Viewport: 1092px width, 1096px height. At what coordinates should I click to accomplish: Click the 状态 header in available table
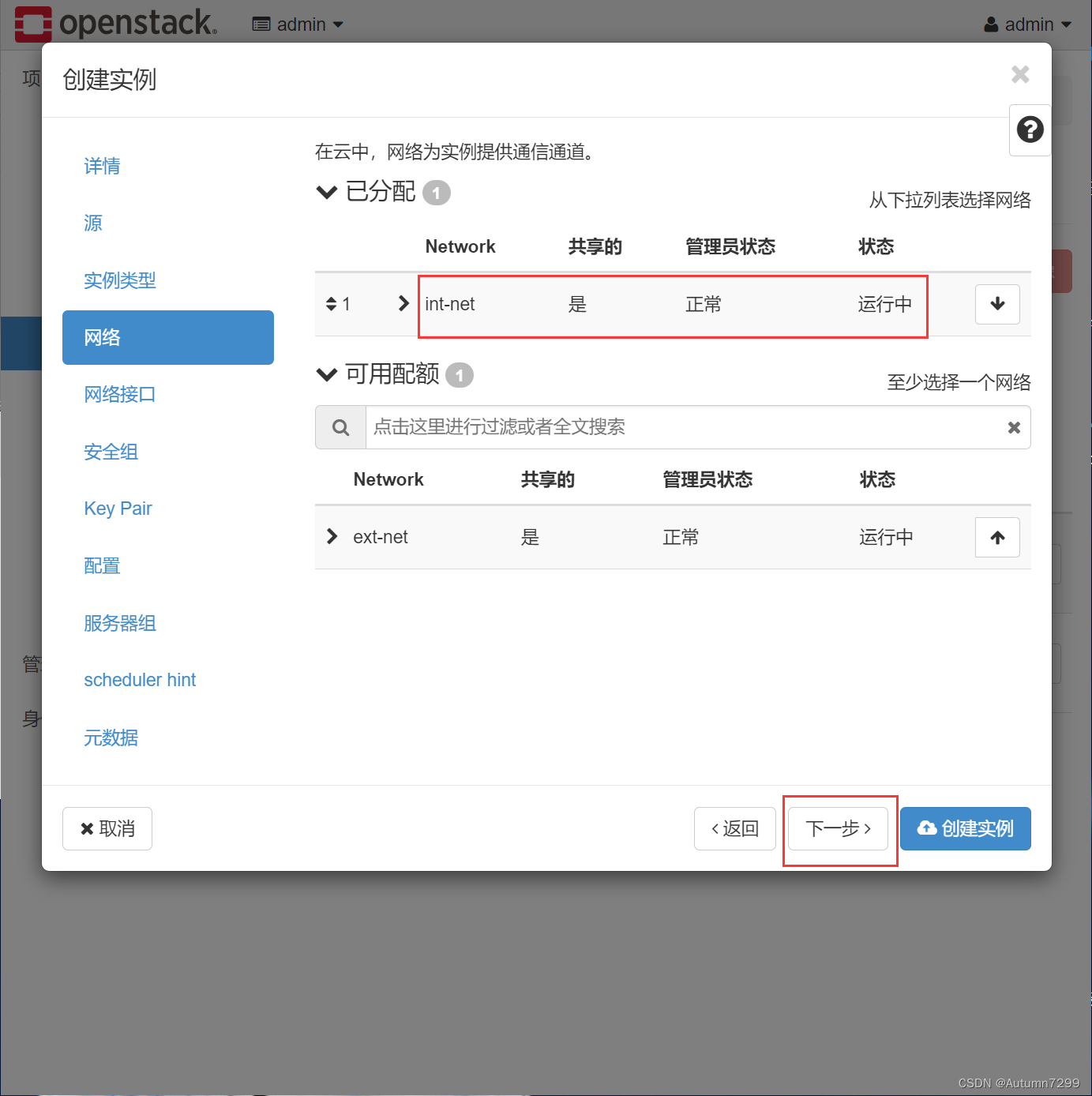pos(877,479)
